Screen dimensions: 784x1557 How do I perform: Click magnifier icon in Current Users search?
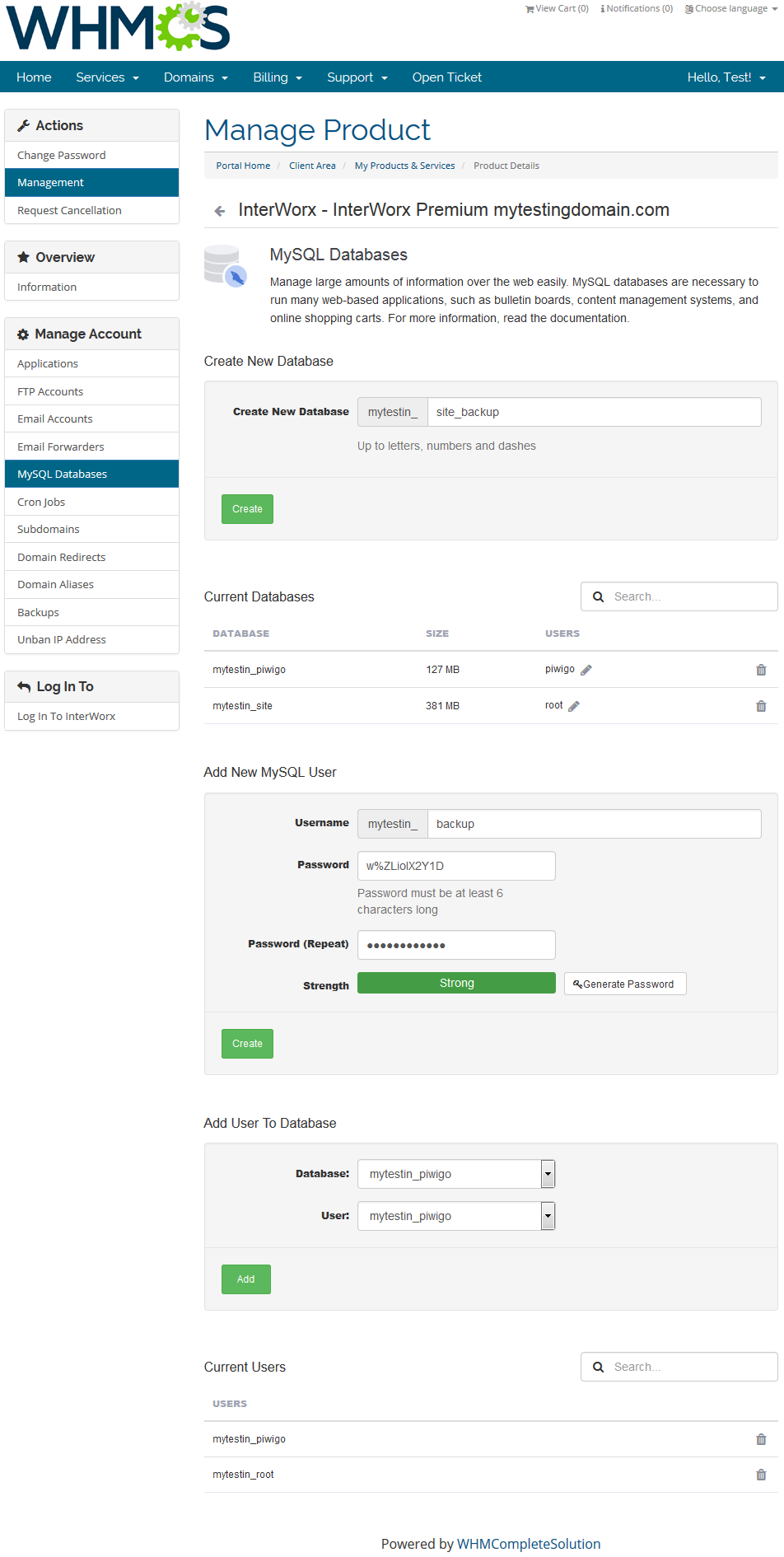pyautogui.click(x=599, y=1367)
